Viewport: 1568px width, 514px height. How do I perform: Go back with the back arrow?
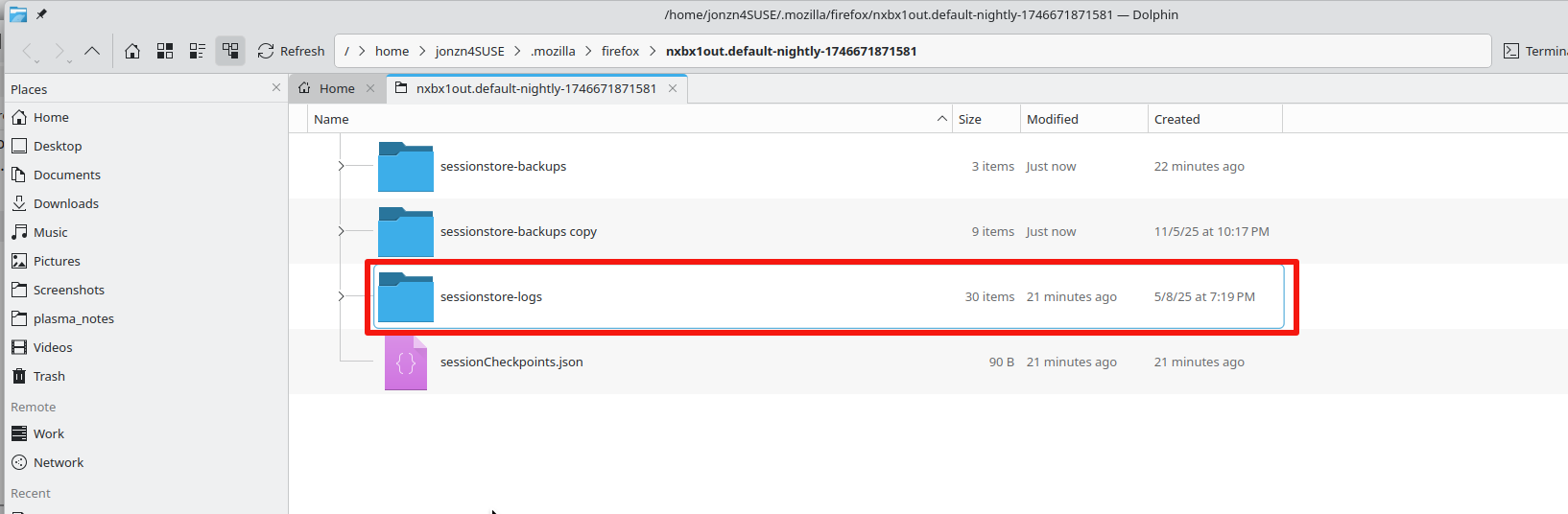point(30,52)
